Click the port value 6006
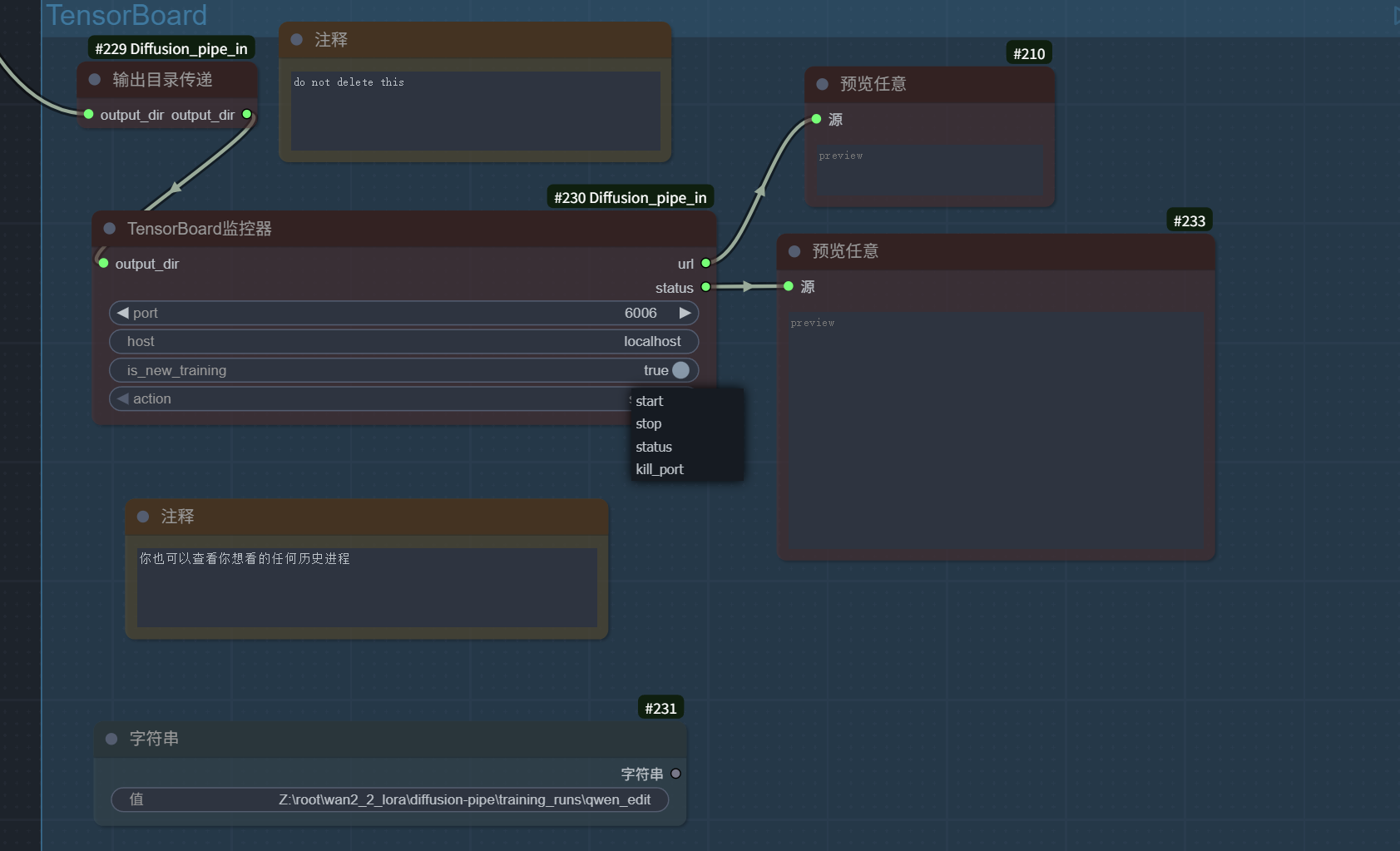Viewport: 1400px width, 851px height. coord(641,313)
